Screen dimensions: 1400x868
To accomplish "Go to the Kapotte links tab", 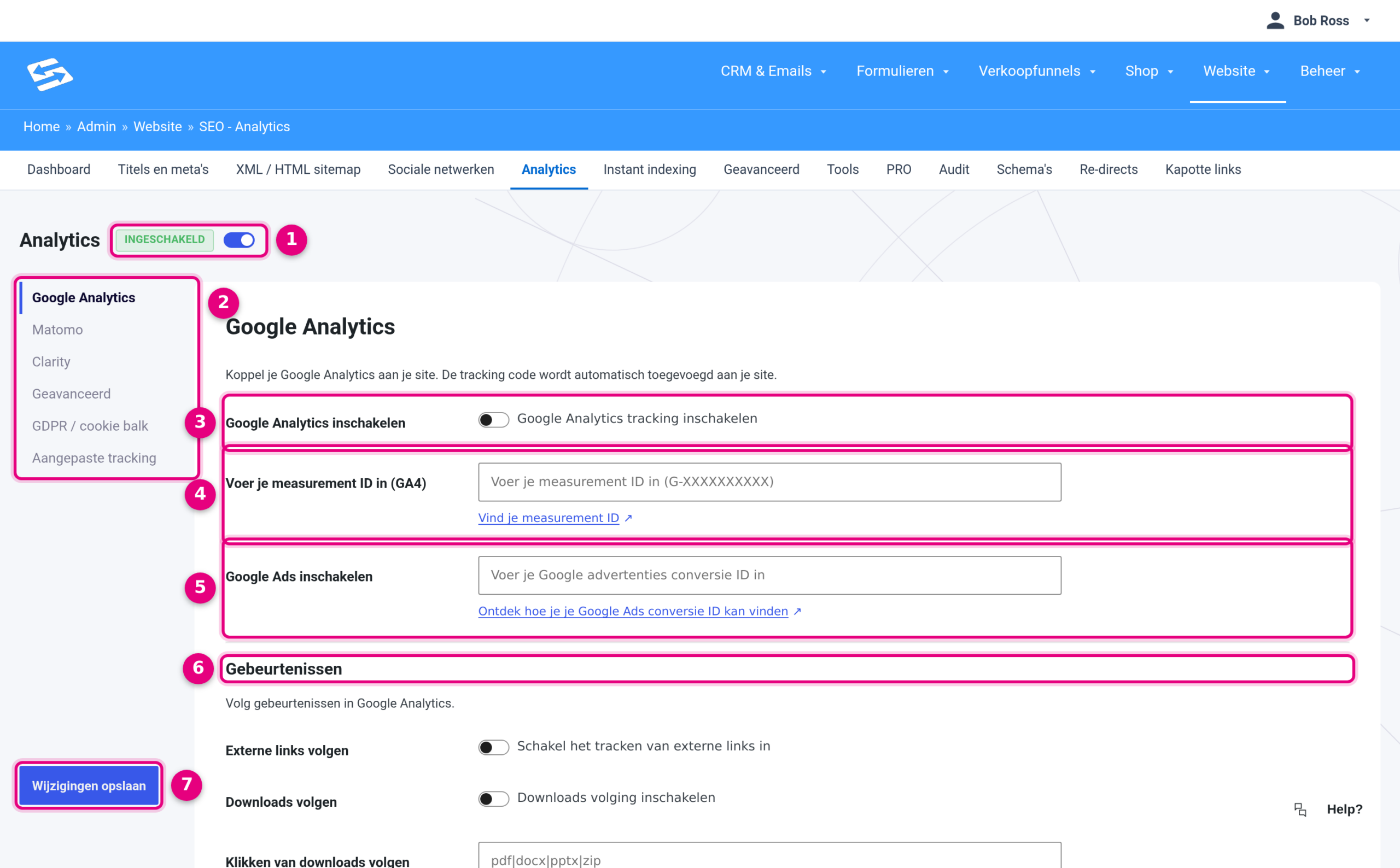I will coord(1203,169).
